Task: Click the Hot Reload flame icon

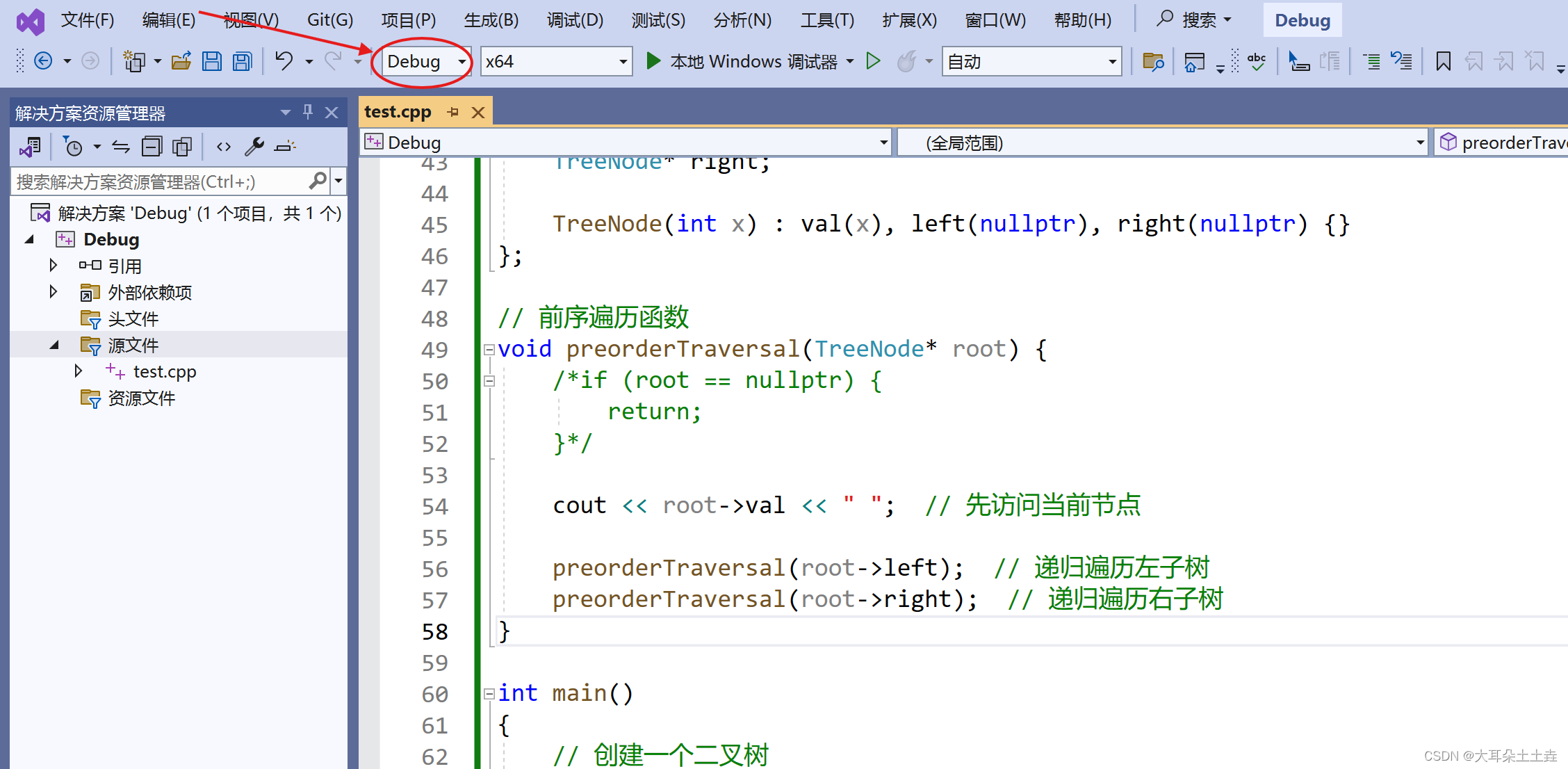Action: tap(907, 61)
